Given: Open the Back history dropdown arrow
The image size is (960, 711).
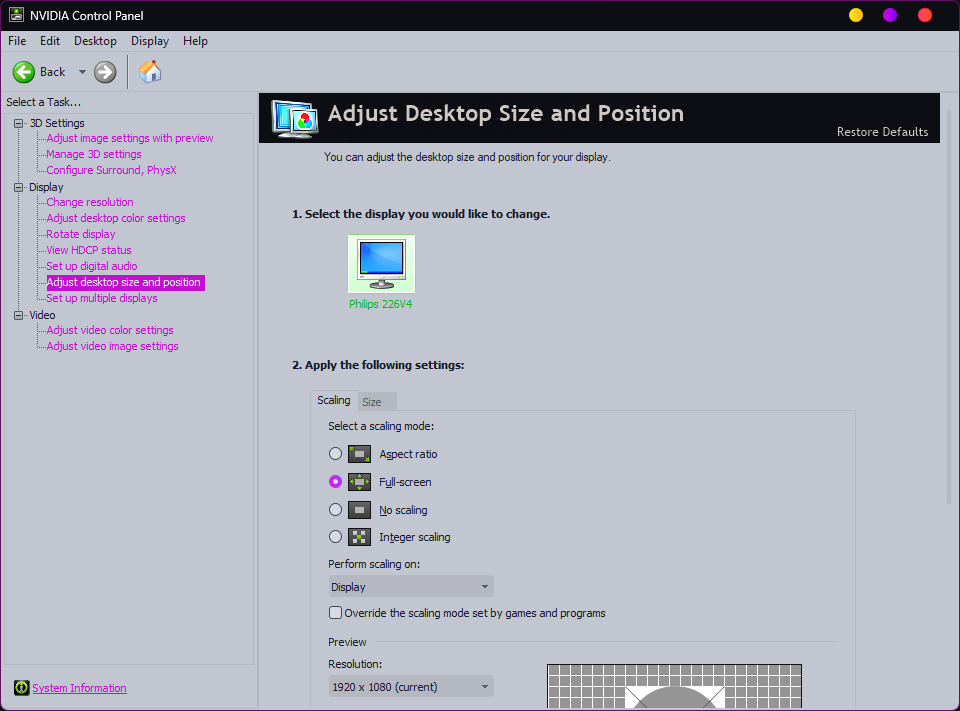Looking at the screenshot, I should tap(82, 72).
